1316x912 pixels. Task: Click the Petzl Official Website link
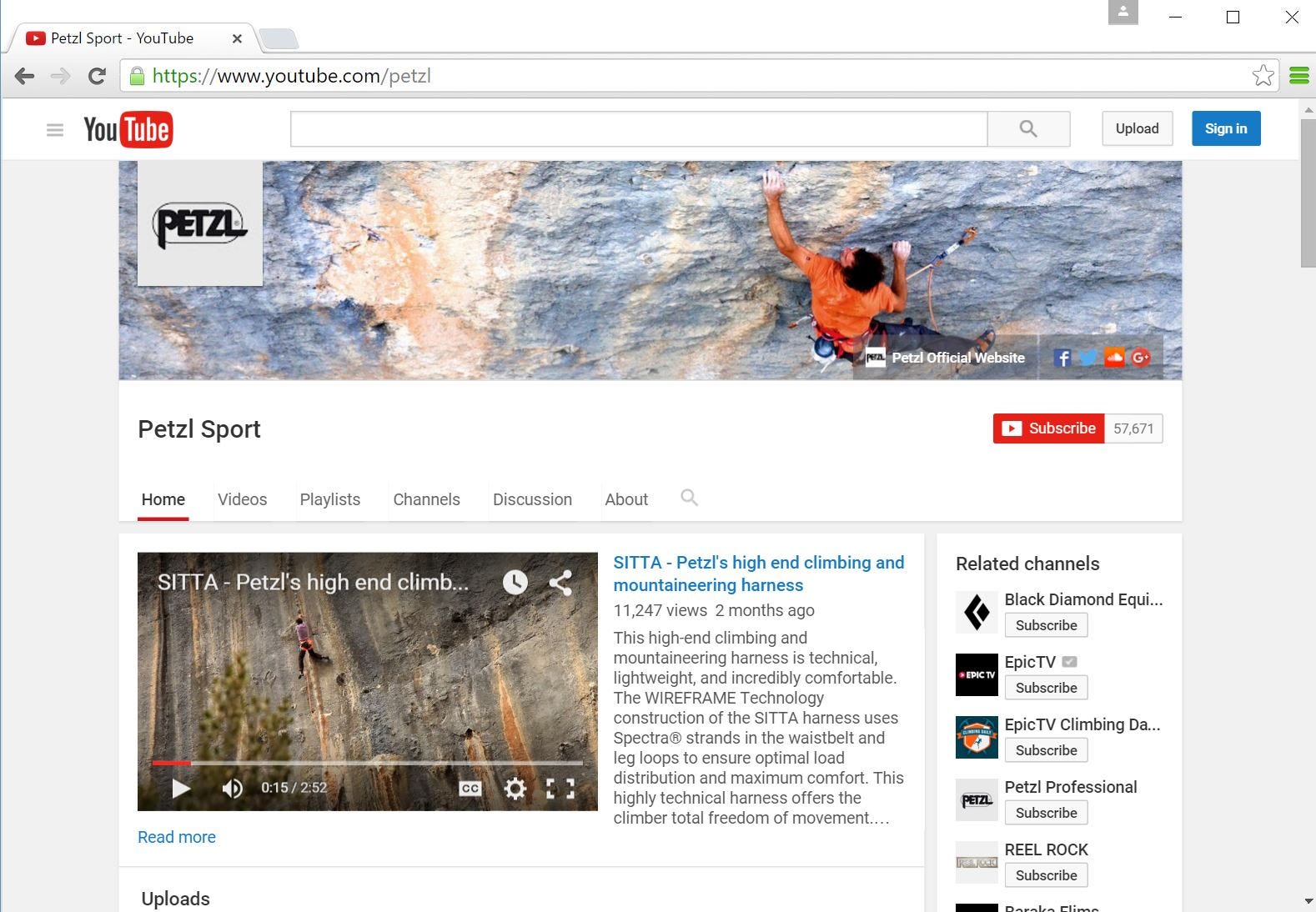(x=958, y=358)
